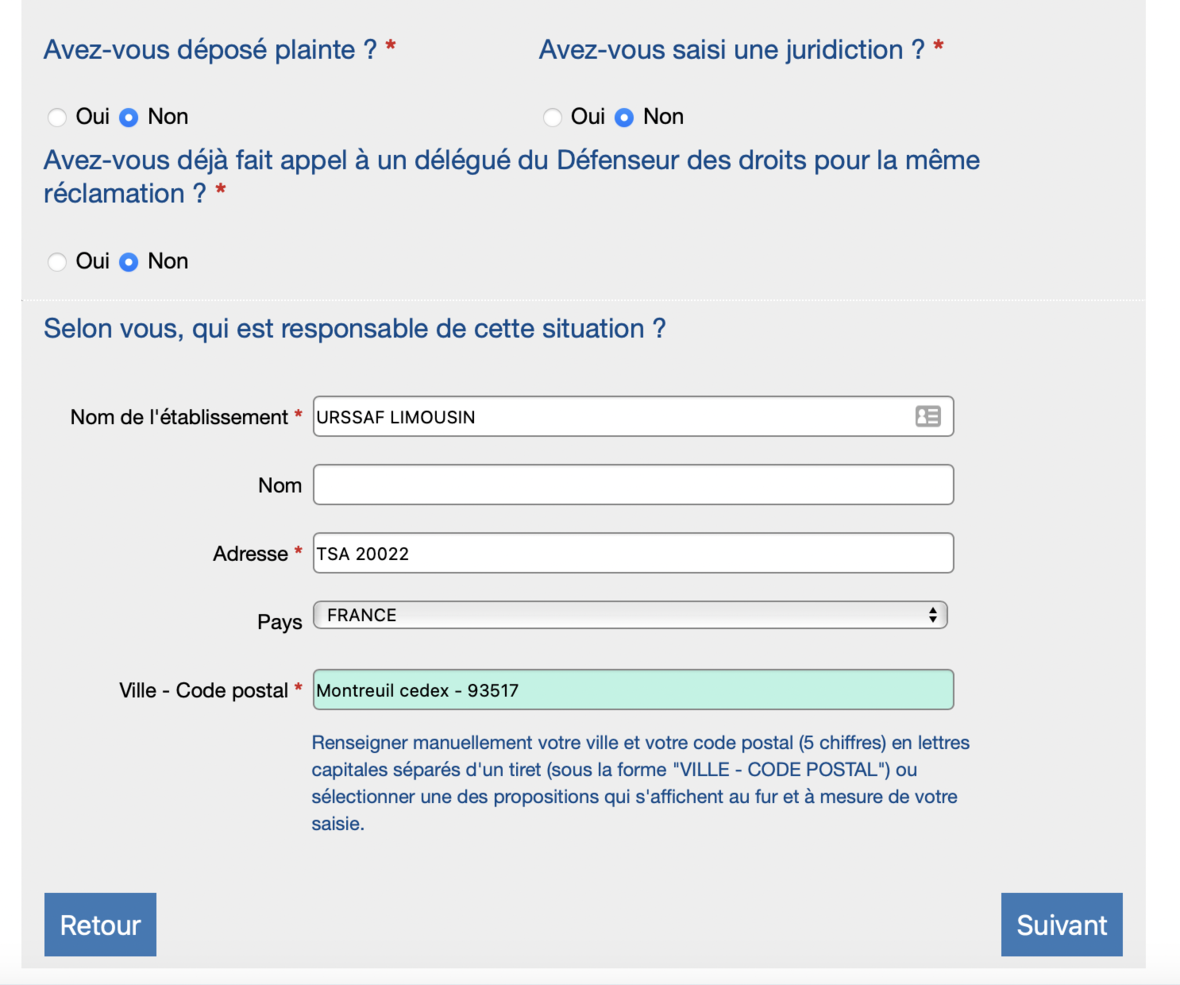Click the Suivant button
Screen dimensions: 1180x985
point(1061,925)
